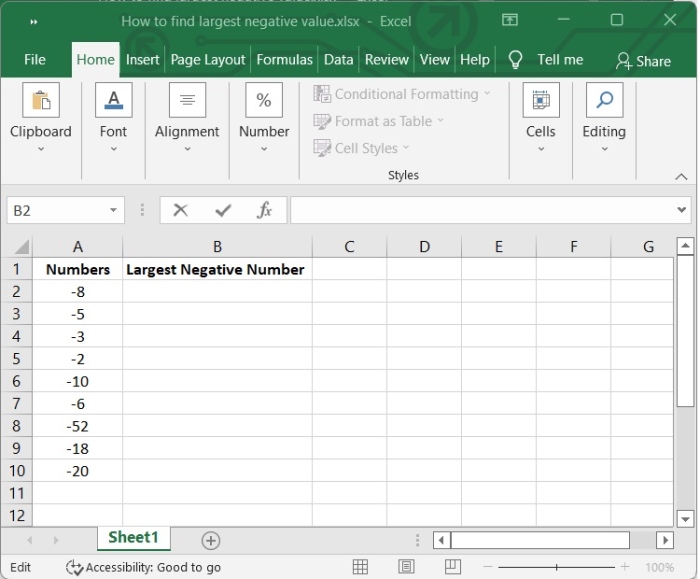Open the Font group icon
The image size is (700, 579).
coord(114,100)
